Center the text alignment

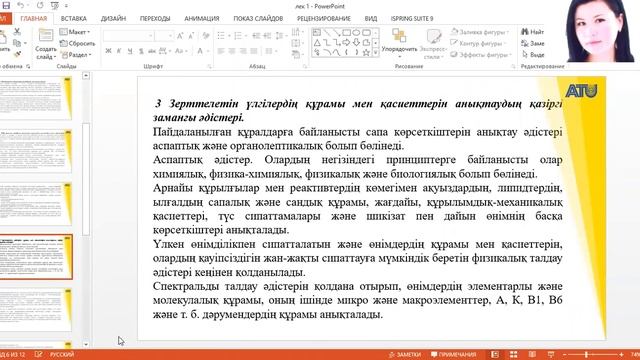[x=232, y=51]
